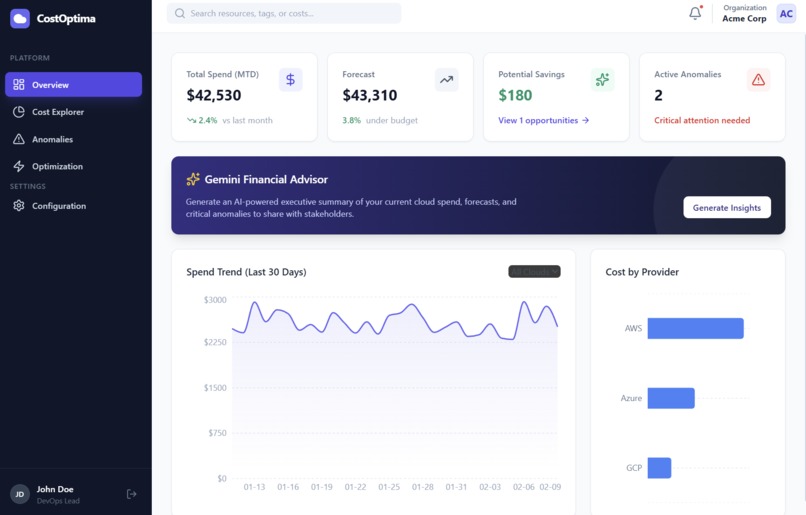Click the magnifier icon in search bar
The height and width of the screenshot is (515, 806).
(x=180, y=13)
